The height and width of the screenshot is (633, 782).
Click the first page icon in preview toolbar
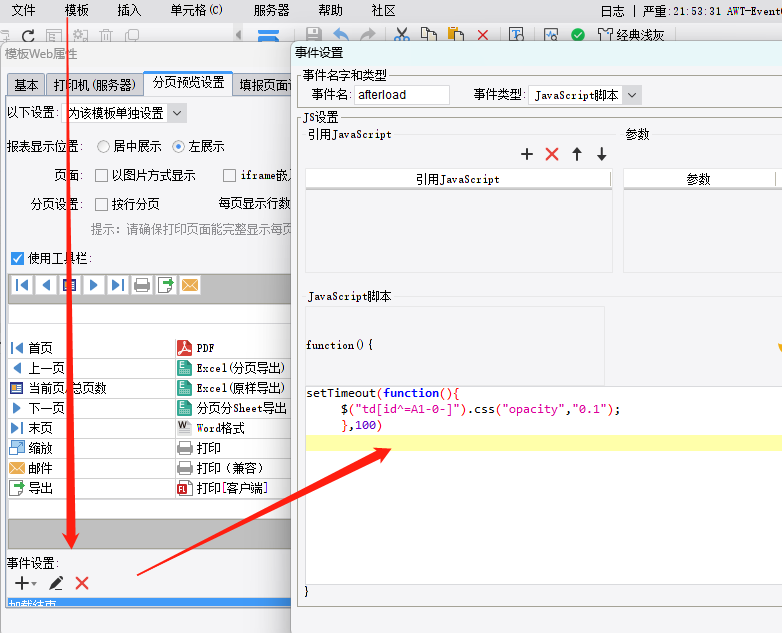point(21,285)
